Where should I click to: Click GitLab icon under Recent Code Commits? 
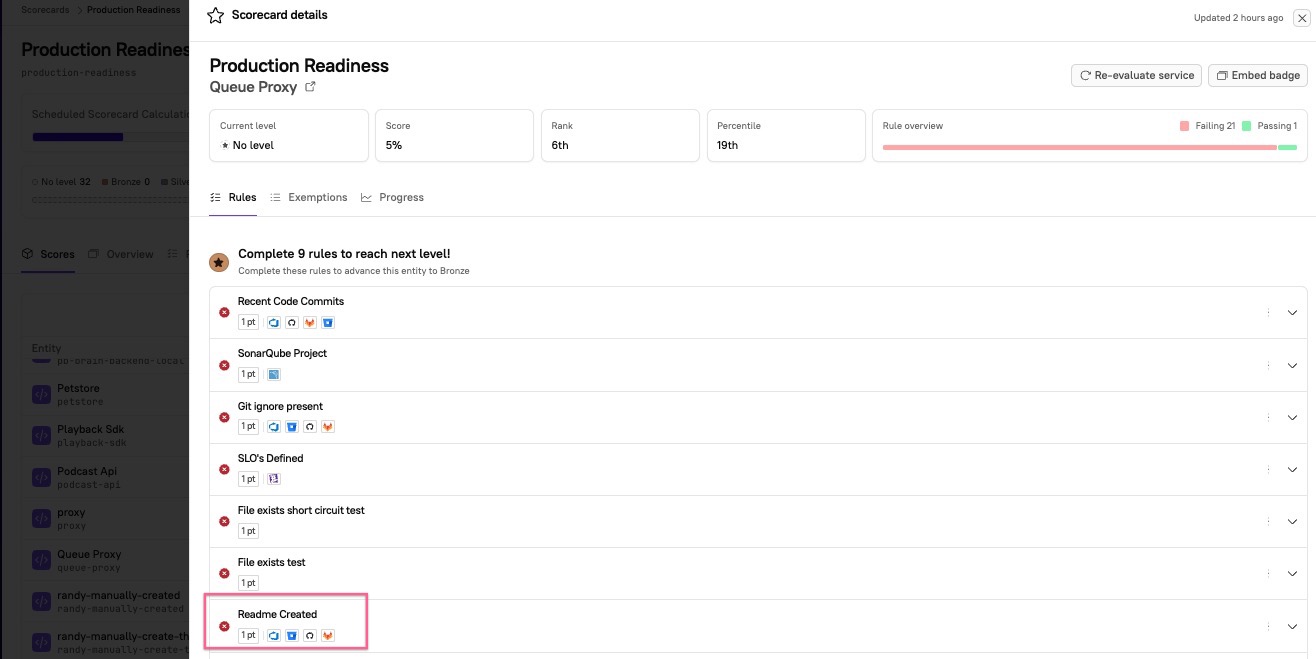(x=310, y=322)
